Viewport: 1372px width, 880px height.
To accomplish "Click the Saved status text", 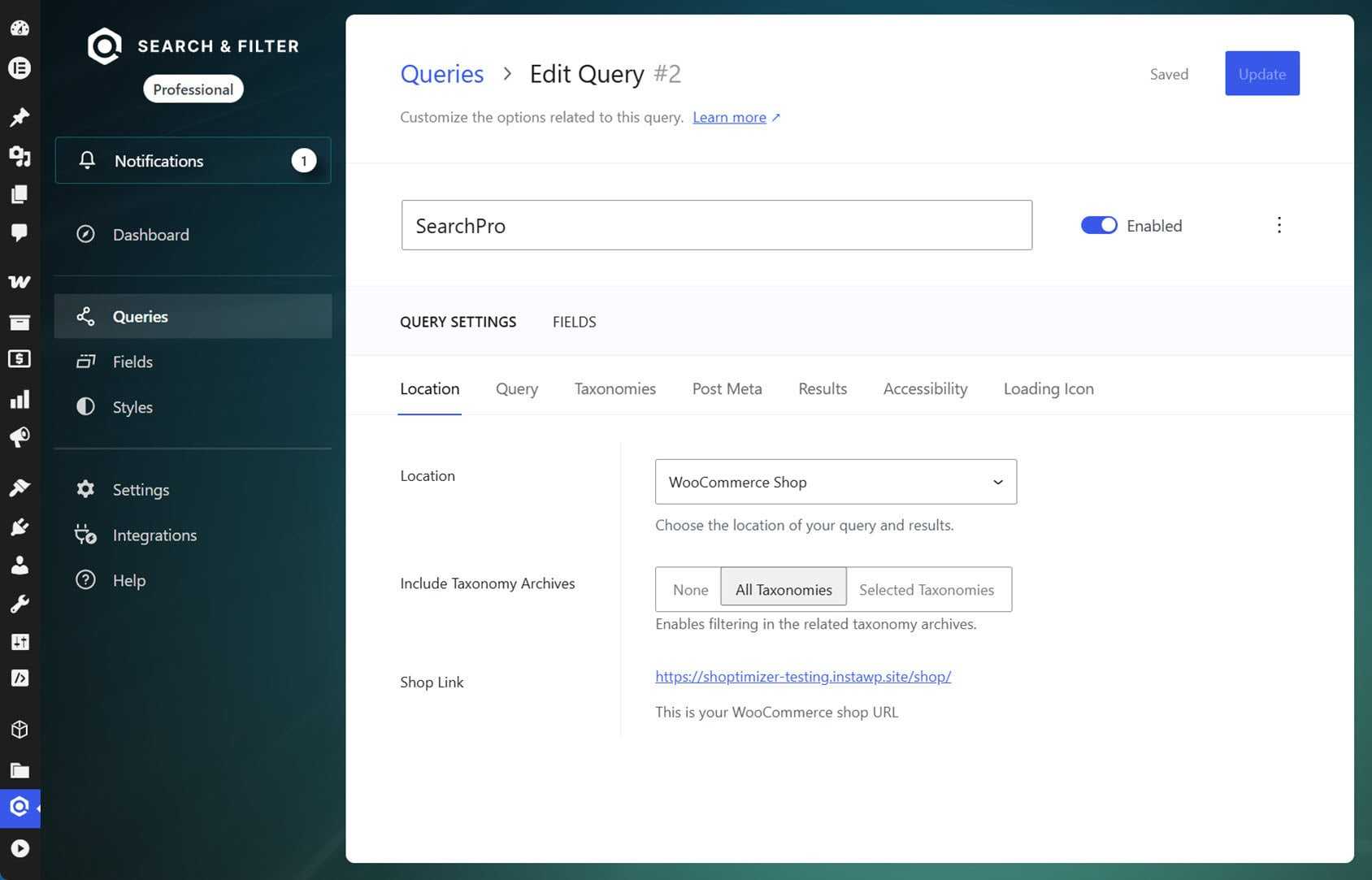I will pyautogui.click(x=1169, y=74).
